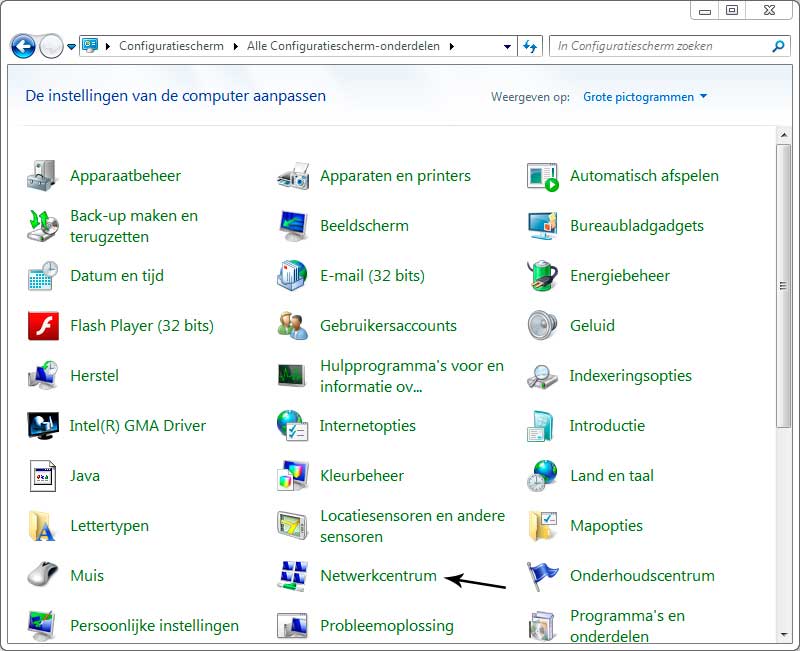800x651 pixels.
Task: Maximize the Control Panel window
Action: tap(732, 11)
